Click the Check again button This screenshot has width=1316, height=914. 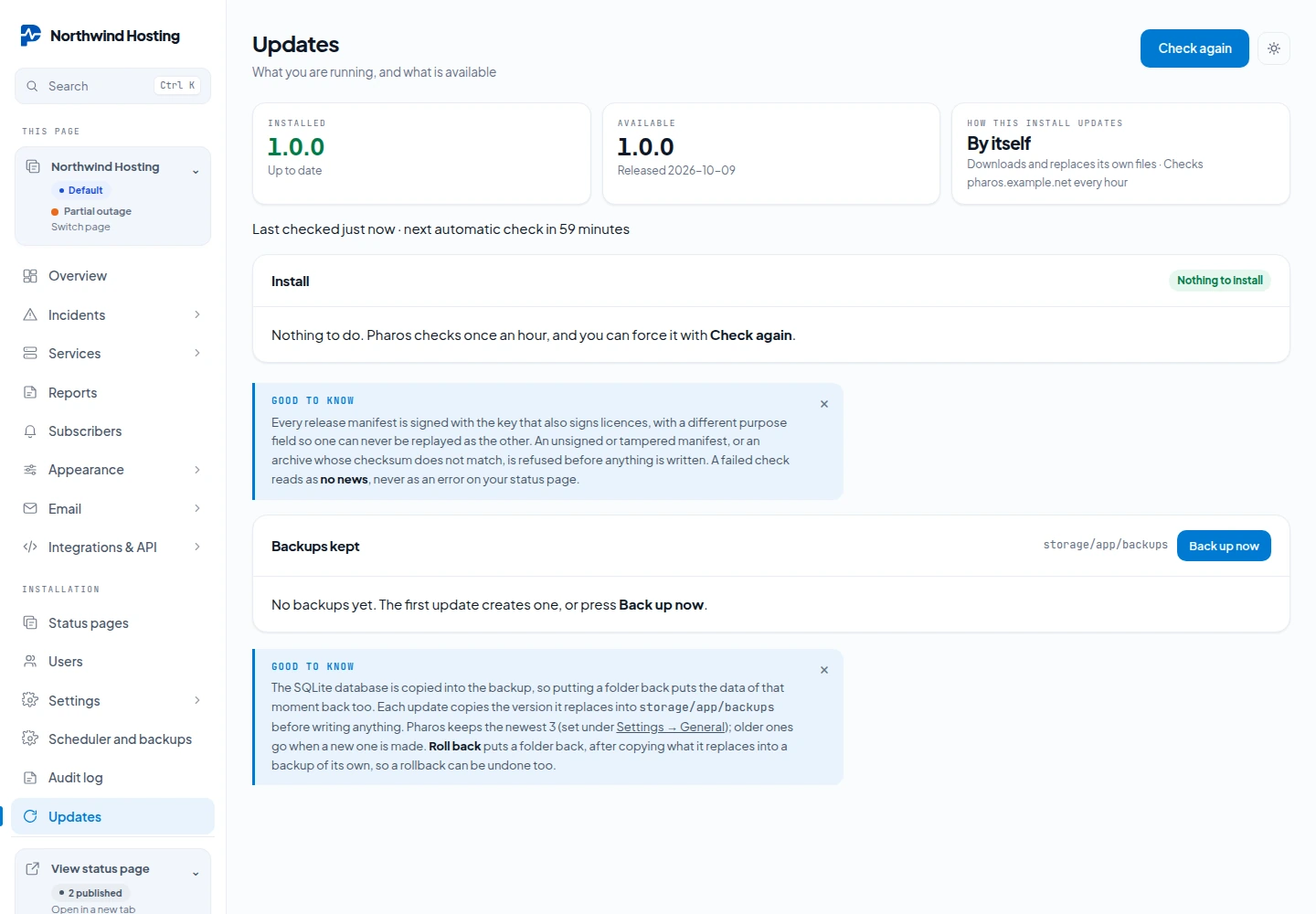(x=1194, y=48)
